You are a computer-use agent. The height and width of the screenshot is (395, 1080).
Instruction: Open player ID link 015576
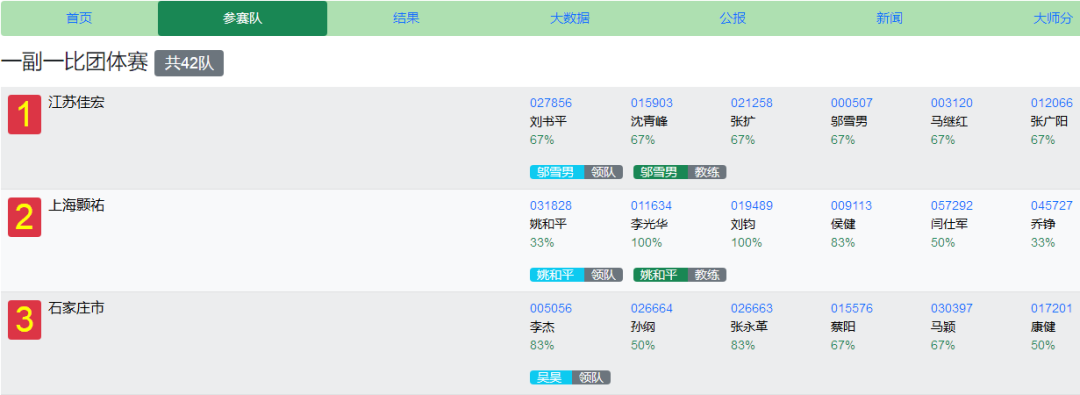click(852, 309)
